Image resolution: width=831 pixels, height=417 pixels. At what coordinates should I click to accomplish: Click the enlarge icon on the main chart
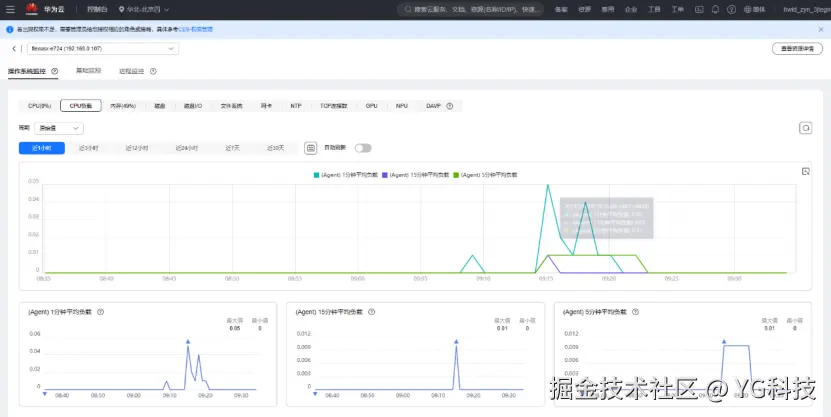806,171
